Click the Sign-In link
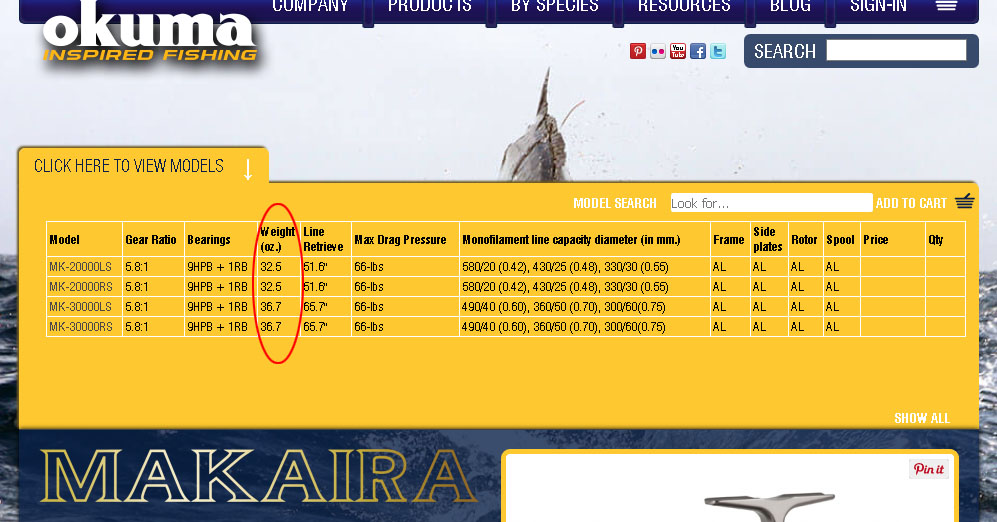997x522 pixels. tap(878, 7)
